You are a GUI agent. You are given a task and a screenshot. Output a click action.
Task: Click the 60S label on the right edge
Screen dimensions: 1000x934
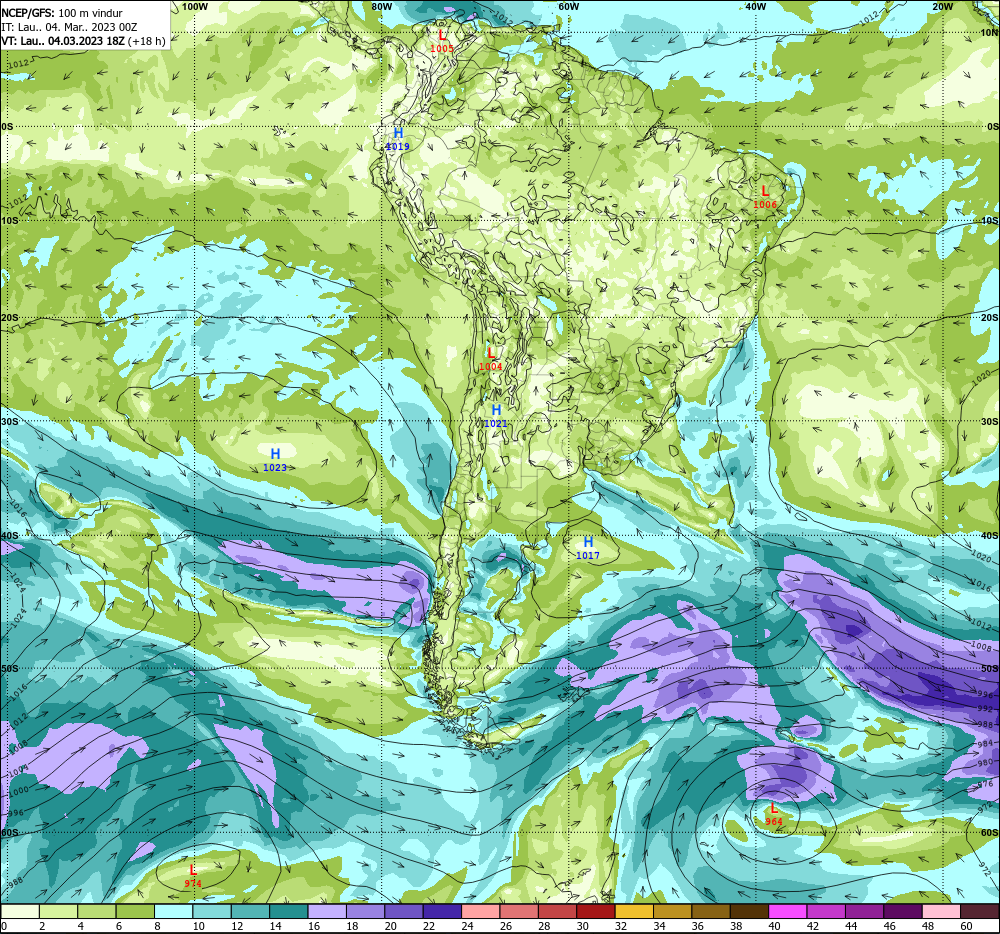(989, 833)
